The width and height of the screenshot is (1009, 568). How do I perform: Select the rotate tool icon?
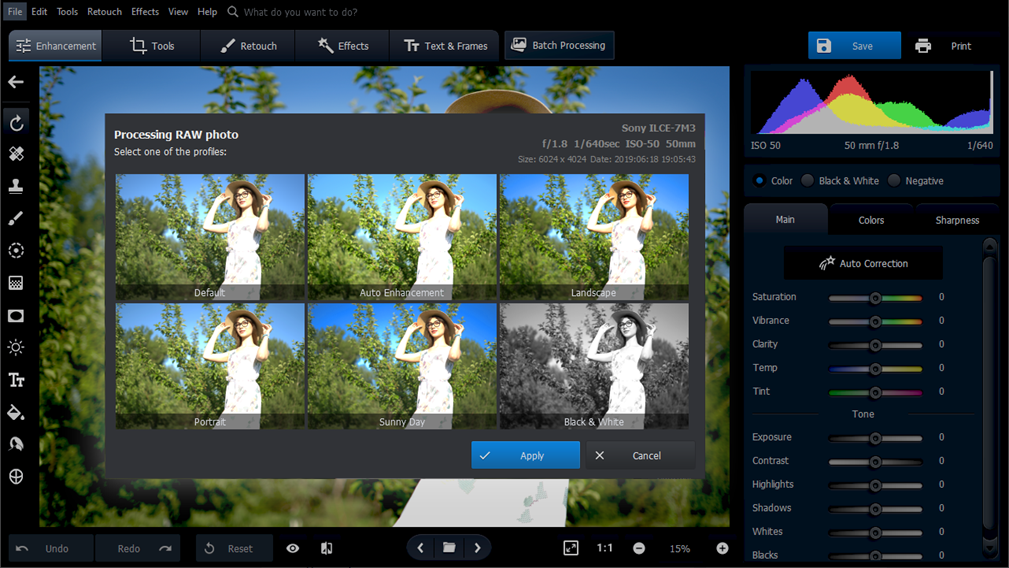pyautogui.click(x=16, y=122)
